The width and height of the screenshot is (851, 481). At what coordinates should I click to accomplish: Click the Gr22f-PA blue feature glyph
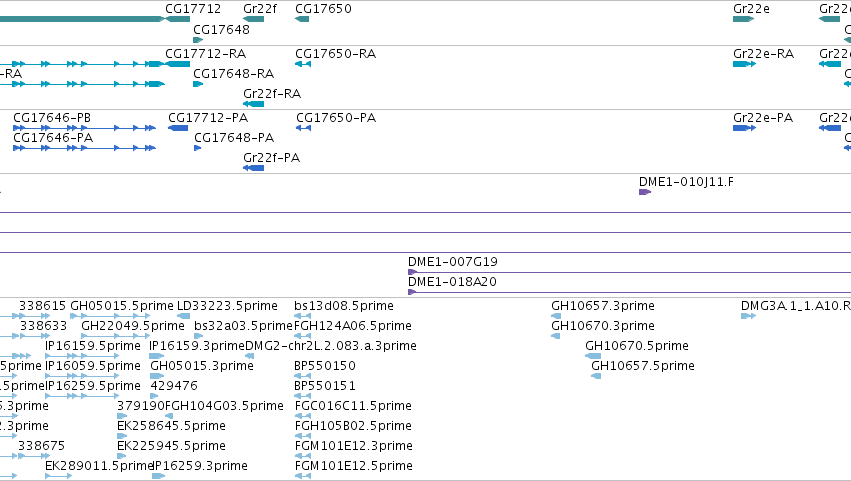click(253, 168)
